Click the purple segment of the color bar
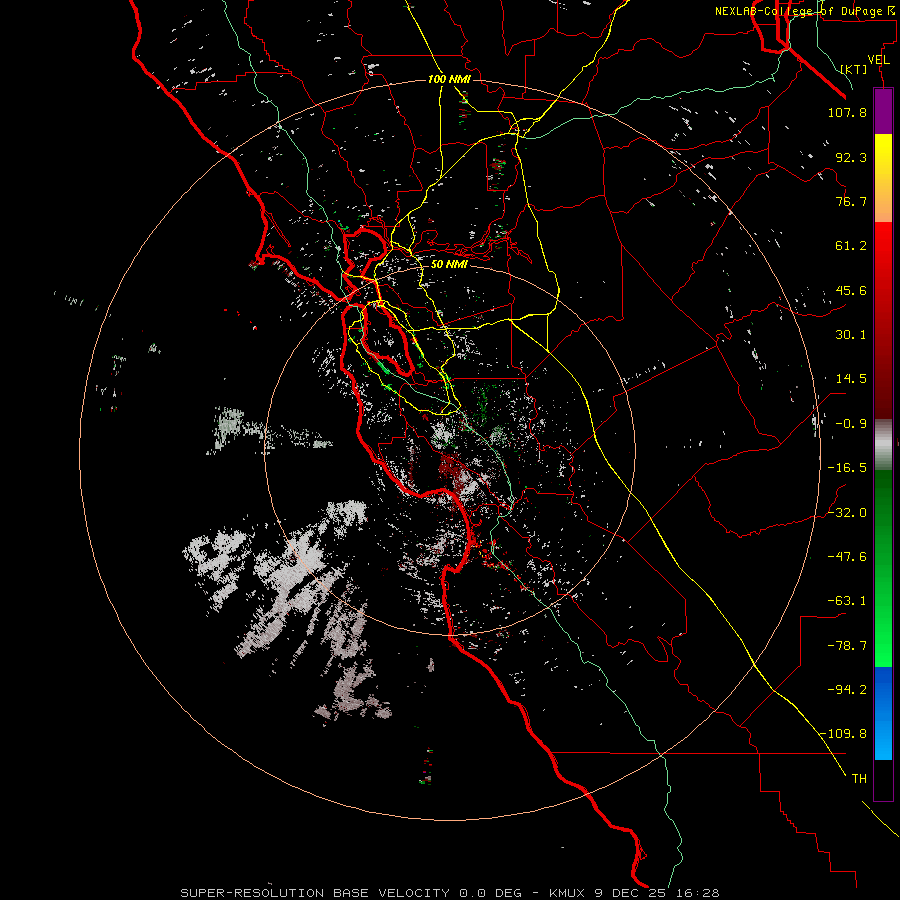 coord(883,111)
